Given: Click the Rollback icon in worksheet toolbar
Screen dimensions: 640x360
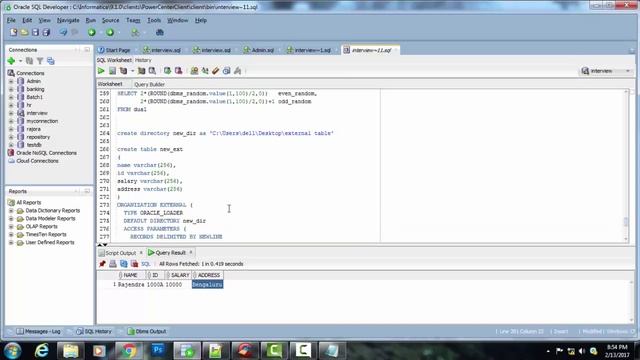Looking at the screenshot, I should pos(178,71).
